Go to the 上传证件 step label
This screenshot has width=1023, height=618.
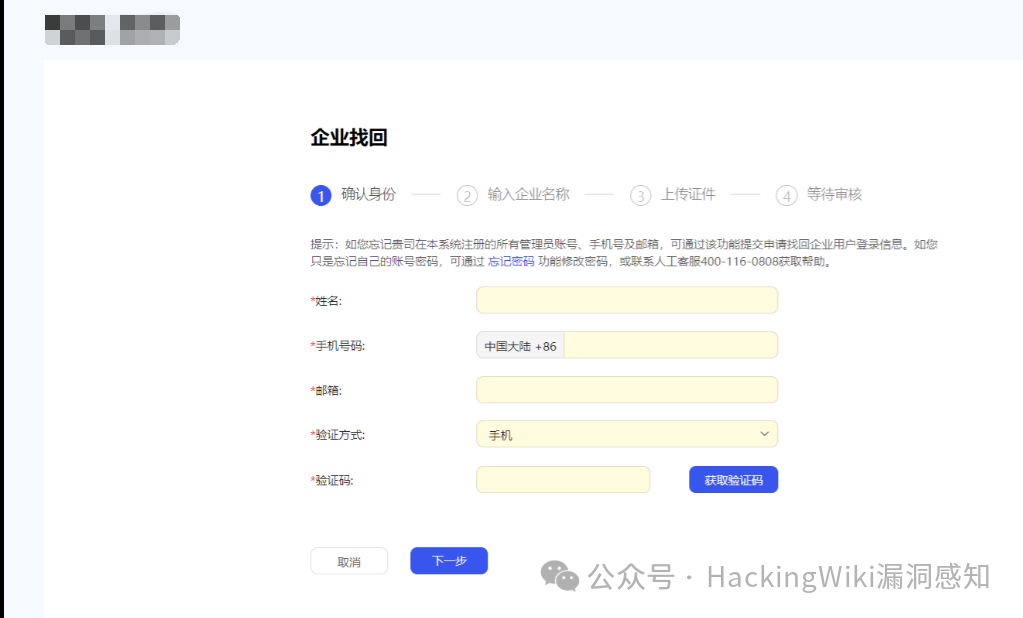point(688,194)
